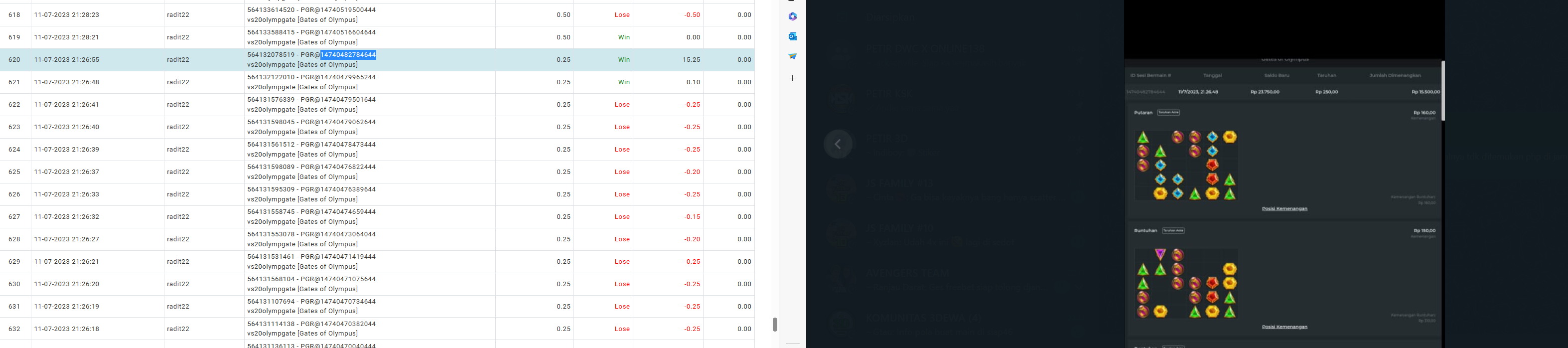Open the Outlook icon in browser sidebar
This screenshot has width=1568, height=348.
point(793,36)
